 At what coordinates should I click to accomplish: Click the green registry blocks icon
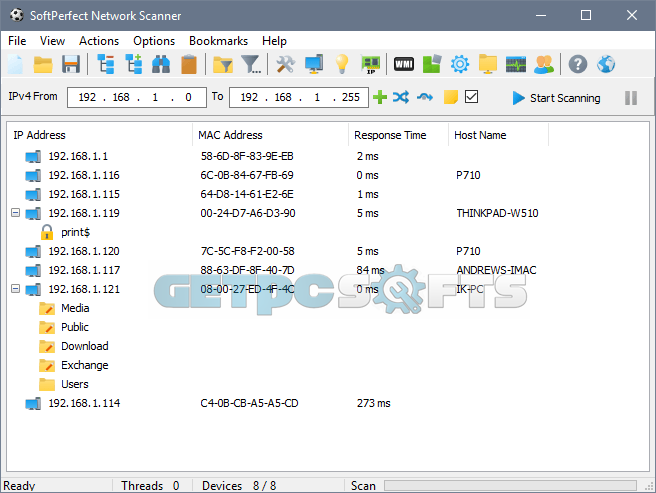pos(432,64)
